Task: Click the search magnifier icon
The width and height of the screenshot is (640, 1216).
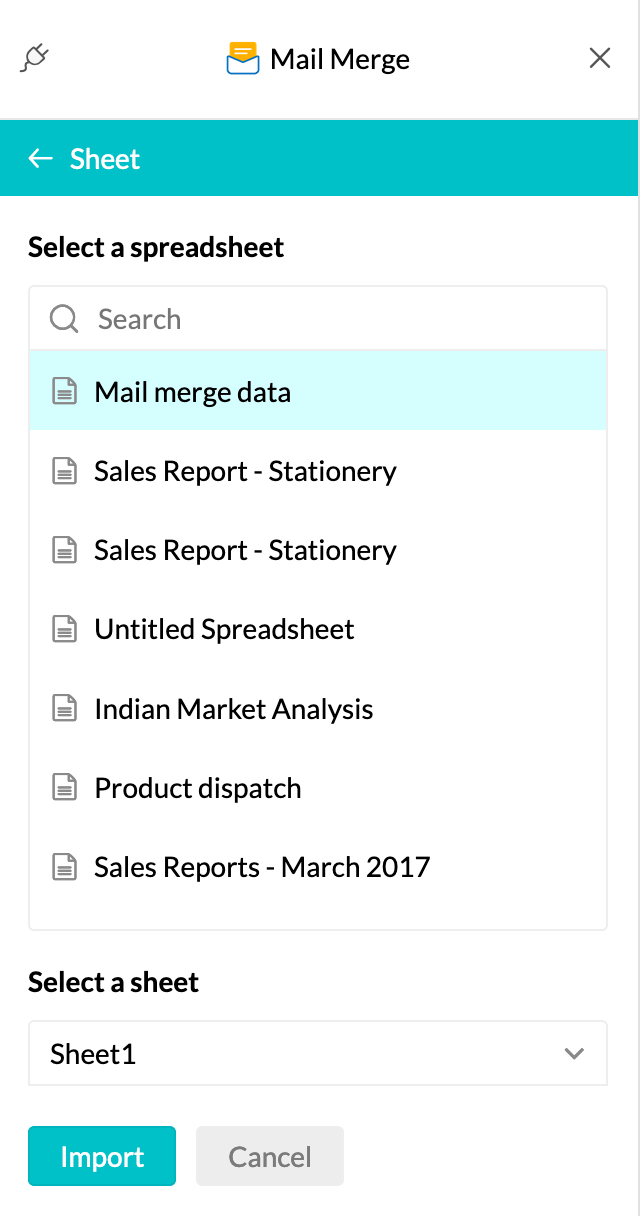Action: 63,318
